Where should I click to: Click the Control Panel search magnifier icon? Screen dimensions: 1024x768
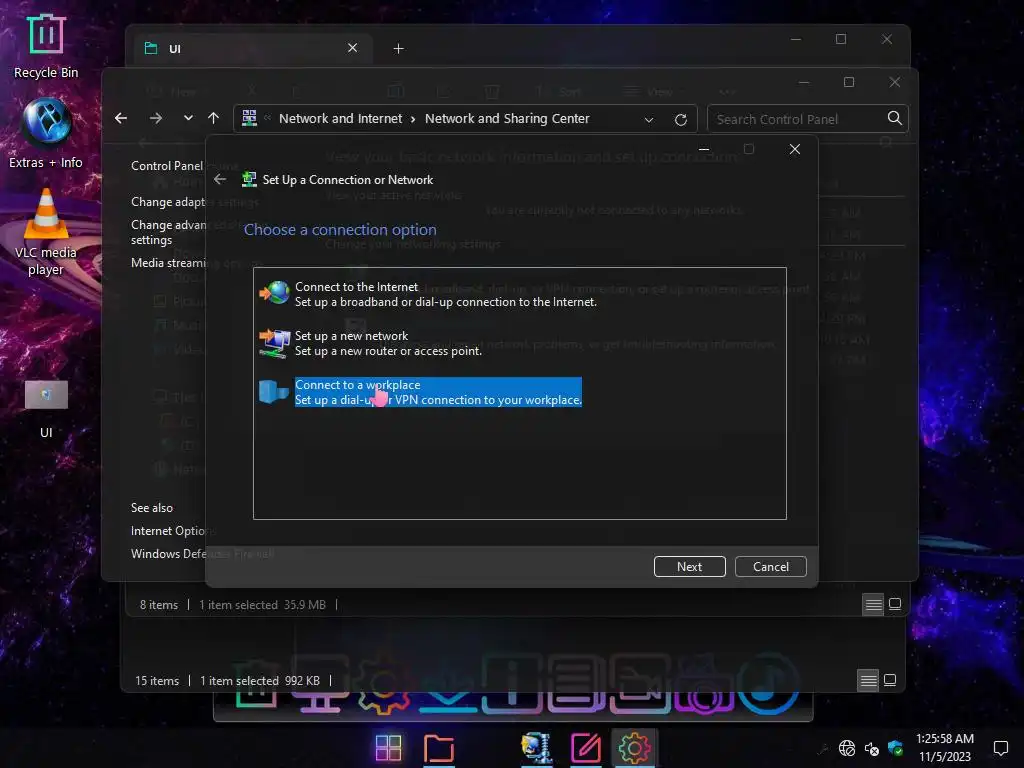pyautogui.click(x=895, y=118)
